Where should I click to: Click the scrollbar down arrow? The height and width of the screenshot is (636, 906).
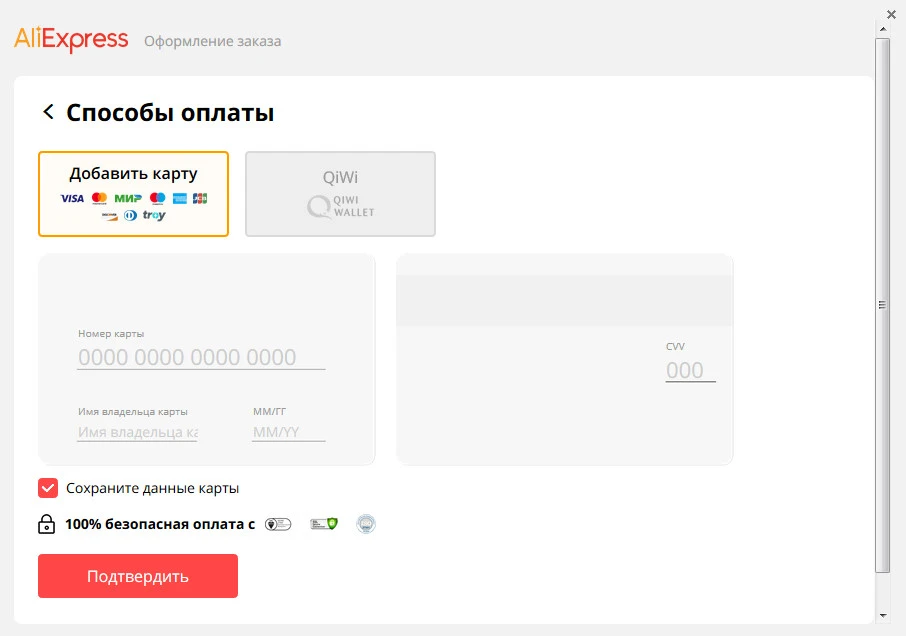coord(883,616)
